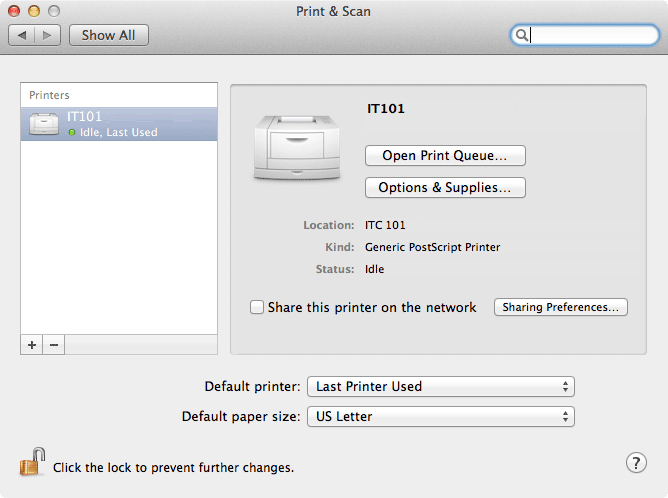668x498 pixels.
Task: Click 'Idle, Last Used' status text
Action: (118, 132)
